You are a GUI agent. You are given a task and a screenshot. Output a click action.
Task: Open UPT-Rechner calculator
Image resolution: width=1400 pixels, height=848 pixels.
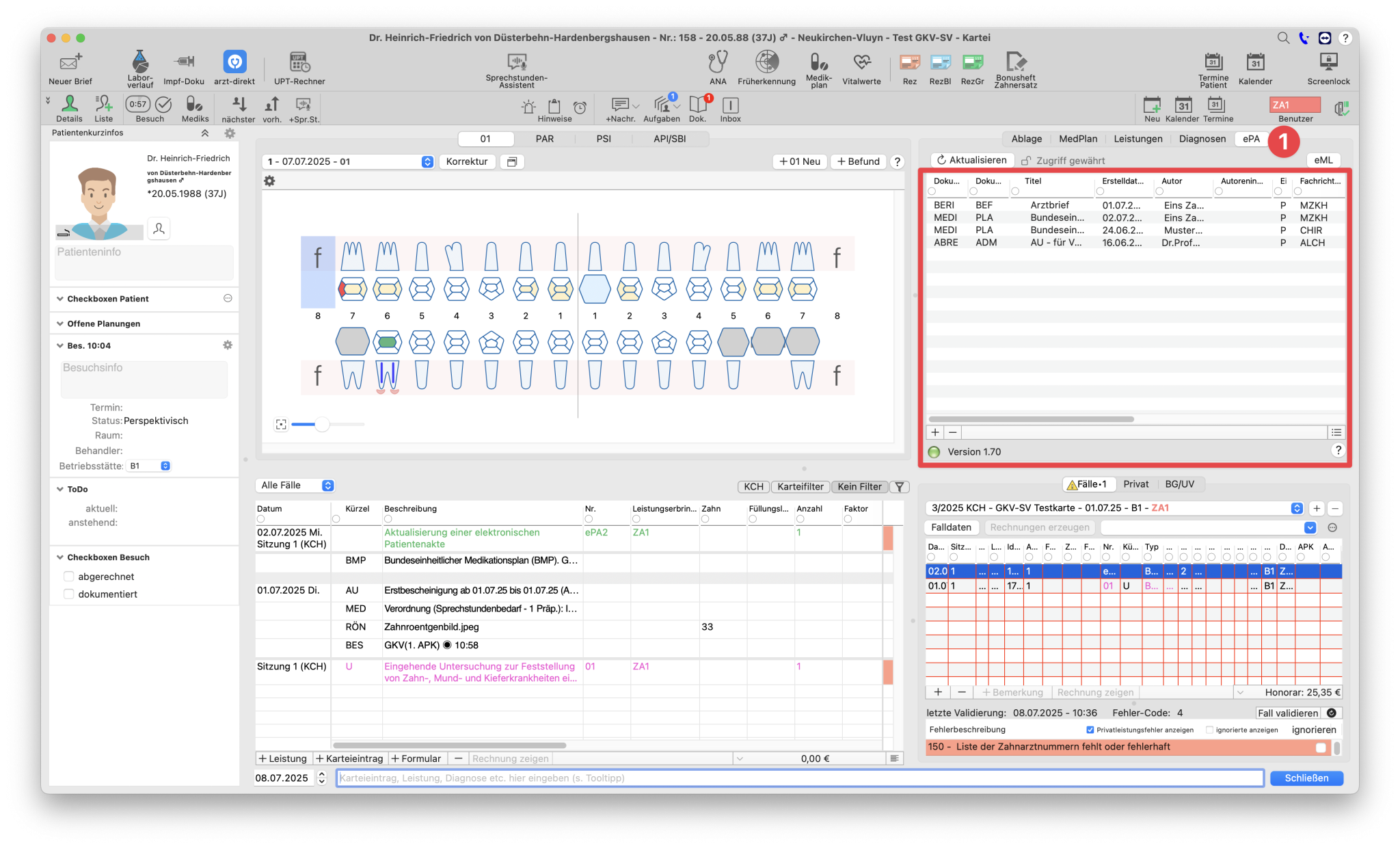[x=299, y=68]
